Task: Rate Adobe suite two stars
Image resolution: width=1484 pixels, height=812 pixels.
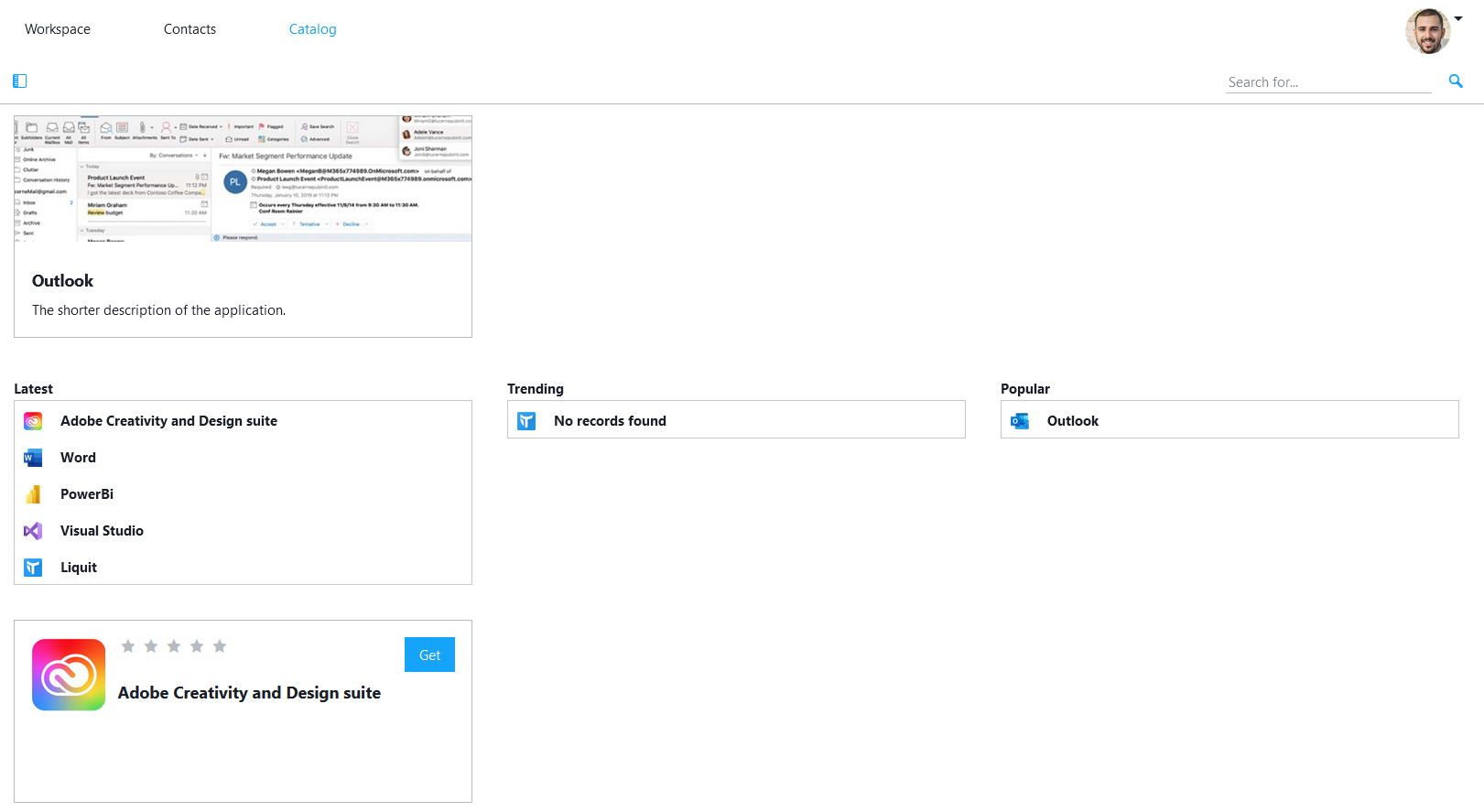Action: pos(151,646)
